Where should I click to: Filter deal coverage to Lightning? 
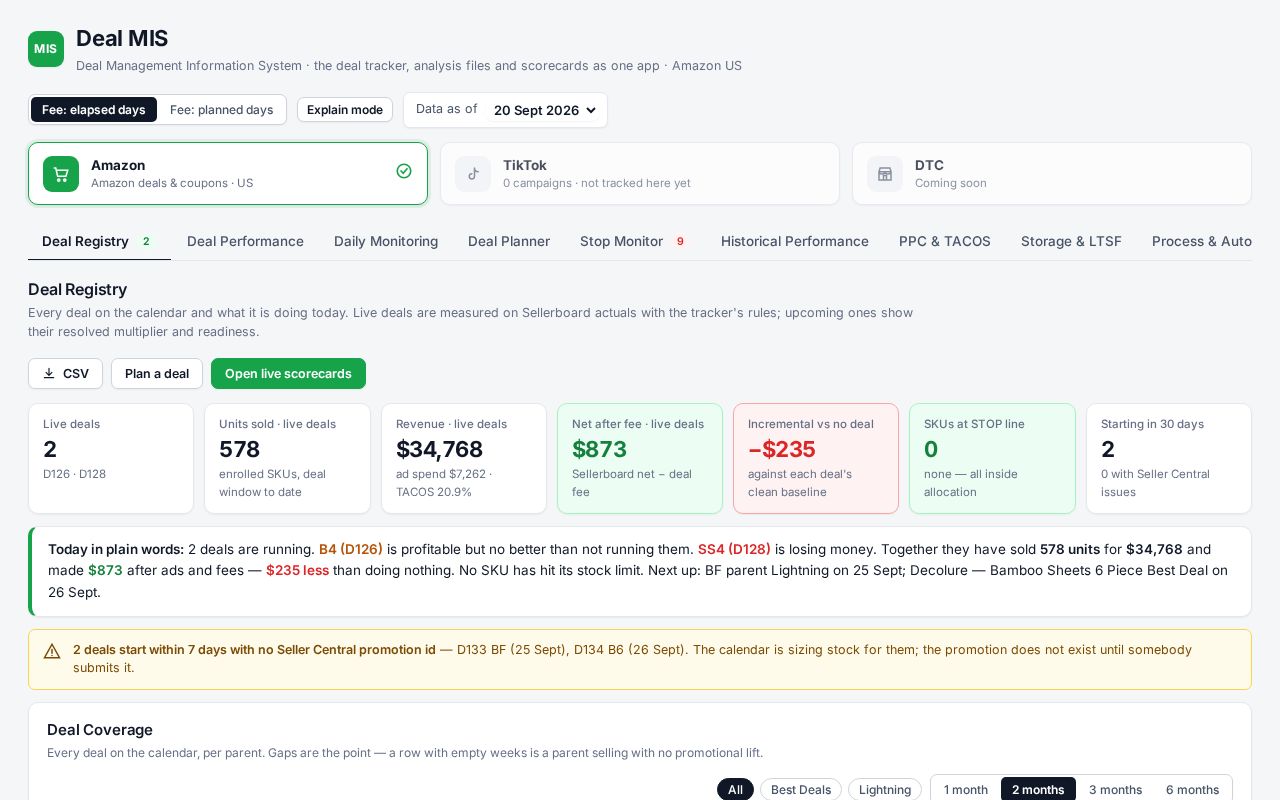(885, 790)
